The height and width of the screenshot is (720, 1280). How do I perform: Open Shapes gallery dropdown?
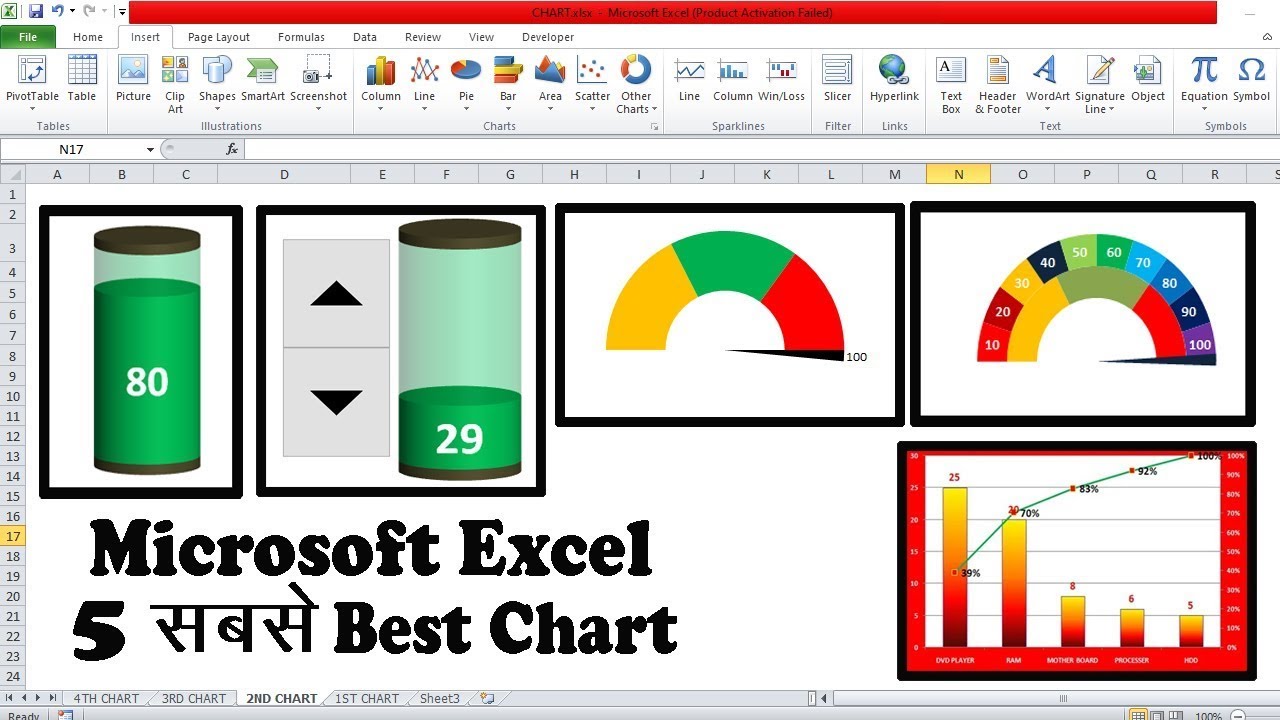(217, 84)
